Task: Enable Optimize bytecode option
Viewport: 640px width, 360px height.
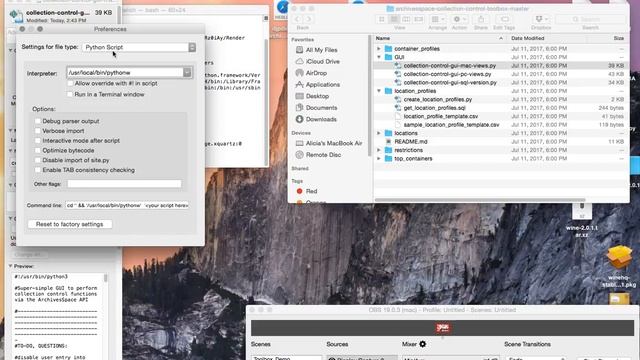Action: [38, 151]
